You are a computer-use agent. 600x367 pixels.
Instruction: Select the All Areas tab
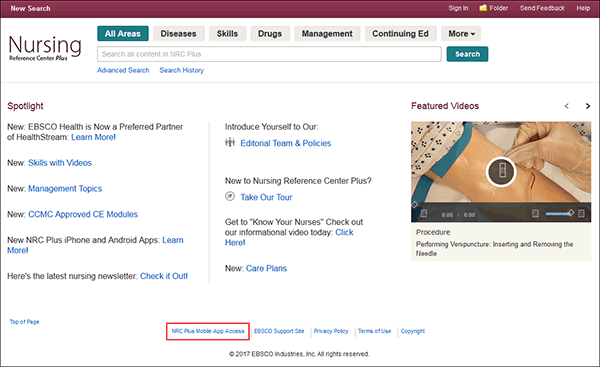pyautogui.click(x=123, y=34)
